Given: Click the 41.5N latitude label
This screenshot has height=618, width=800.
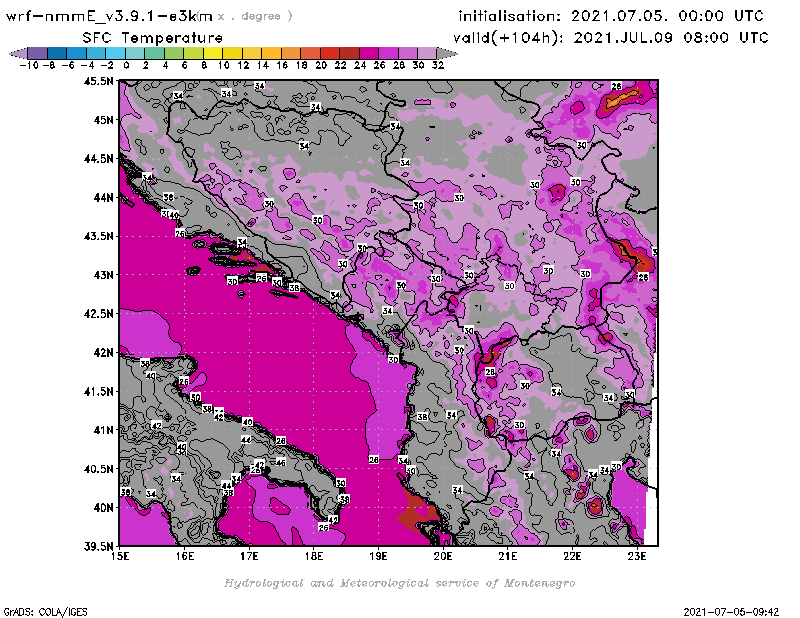Looking at the screenshot, I should pos(99,391).
